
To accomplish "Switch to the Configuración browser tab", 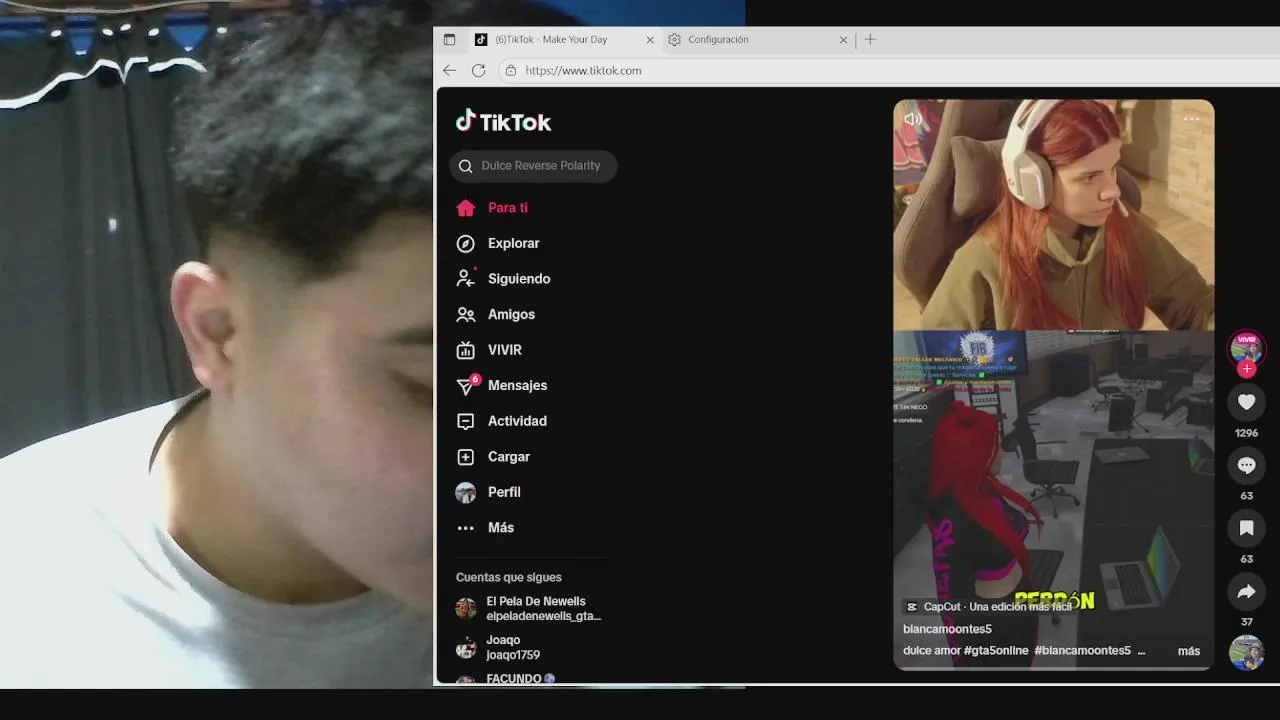I will pos(757,40).
